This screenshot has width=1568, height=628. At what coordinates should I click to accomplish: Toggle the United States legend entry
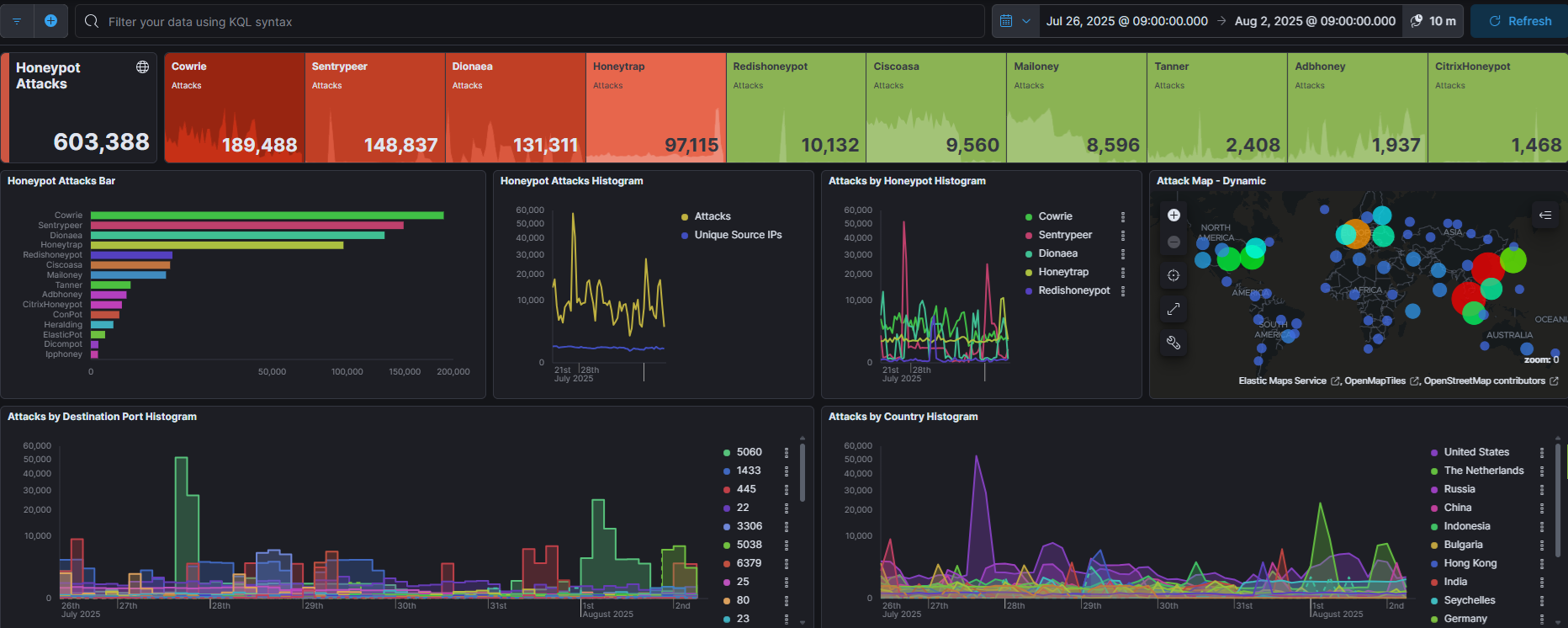coord(1476,452)
